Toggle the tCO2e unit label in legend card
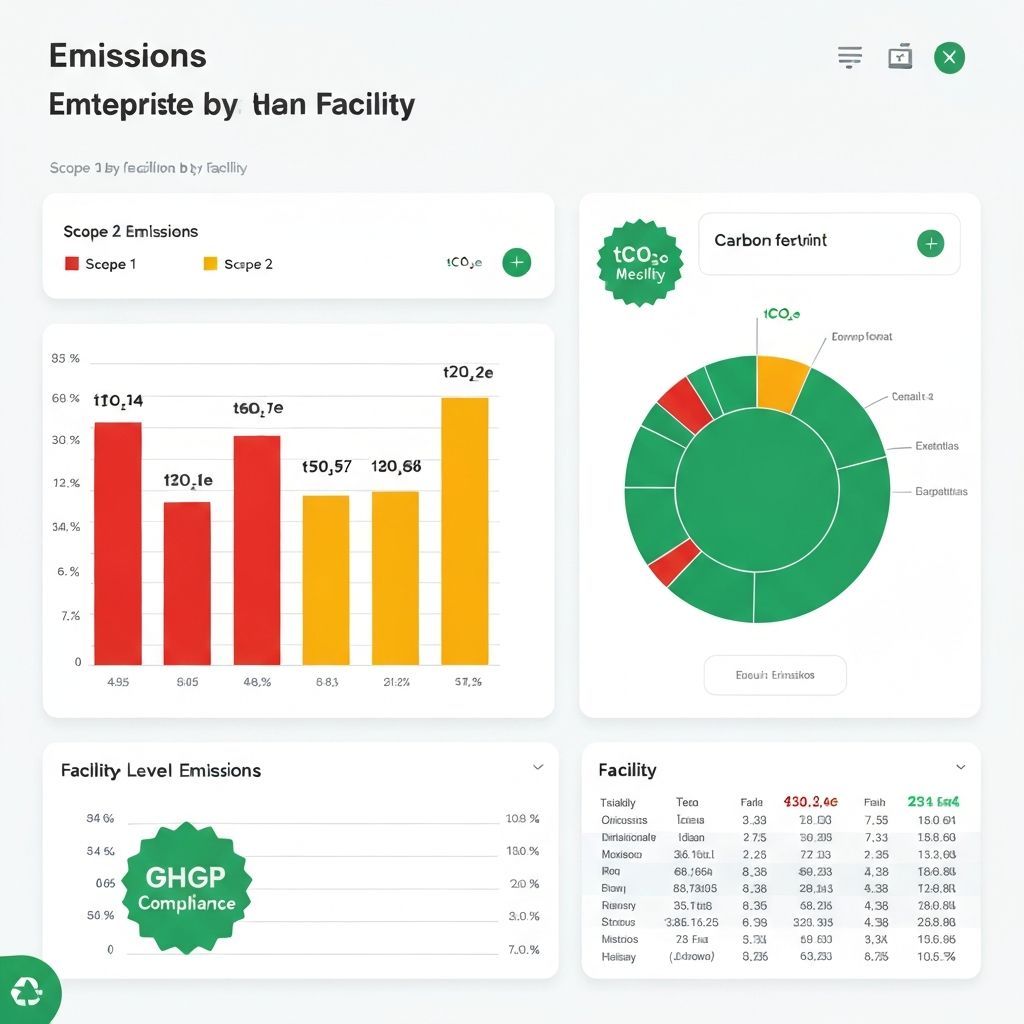This screenshot has height=1024, width=1024. [464, 263]
